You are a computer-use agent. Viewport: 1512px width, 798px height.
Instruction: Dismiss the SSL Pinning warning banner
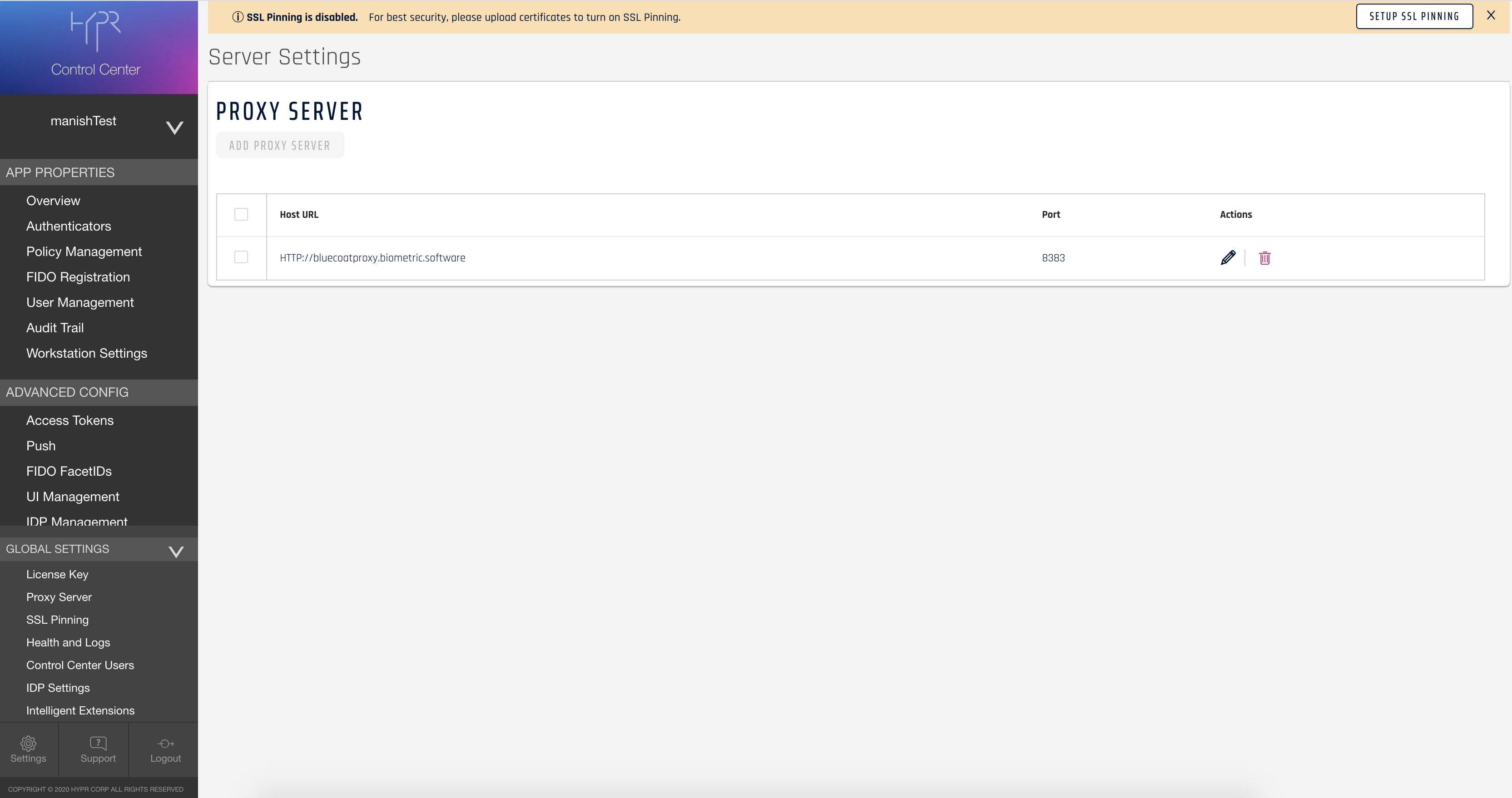point(1491,16)
